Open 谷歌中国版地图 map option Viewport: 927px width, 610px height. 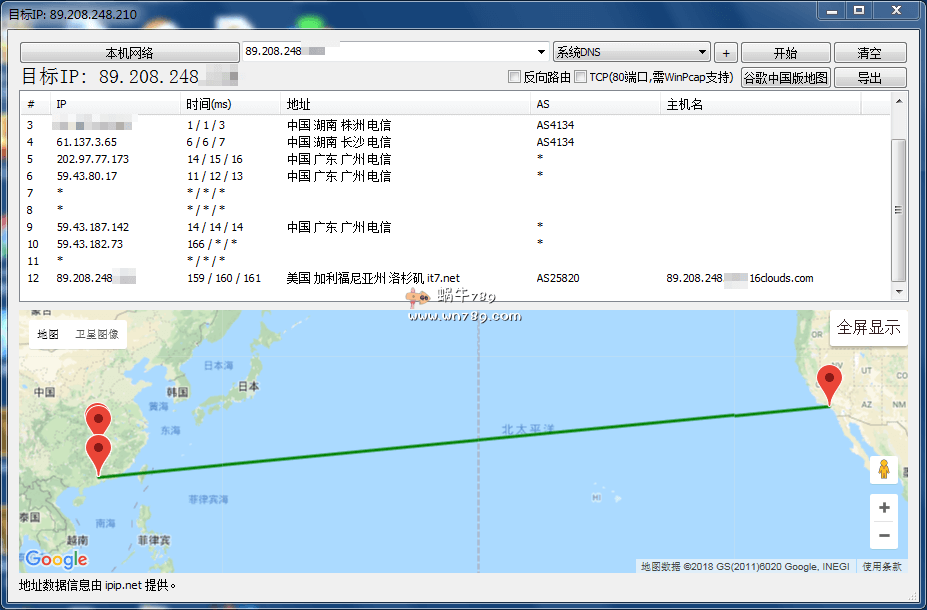coord(785,78)
